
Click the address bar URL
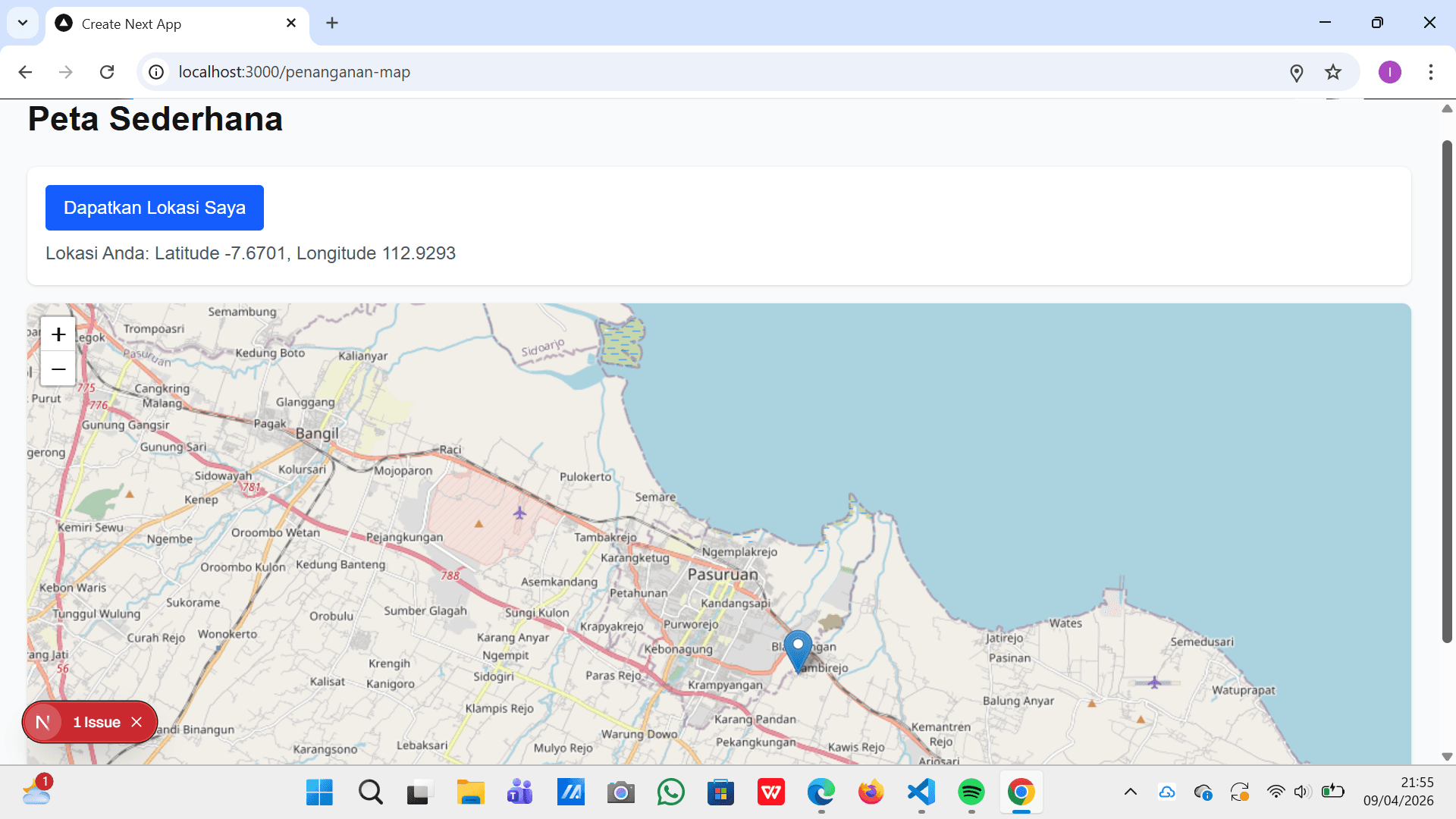(x=294, y=72)
